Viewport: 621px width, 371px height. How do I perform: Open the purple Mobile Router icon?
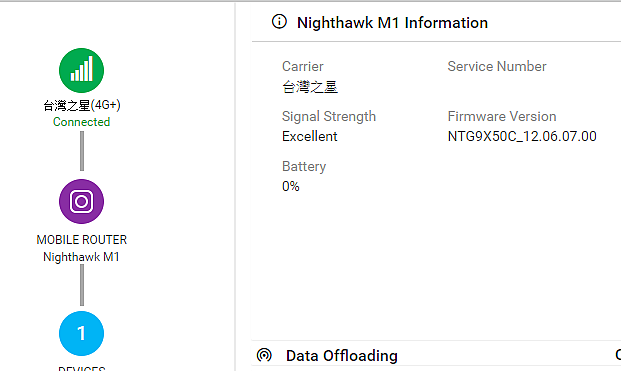pyautogui.click(x=82, y=202)
